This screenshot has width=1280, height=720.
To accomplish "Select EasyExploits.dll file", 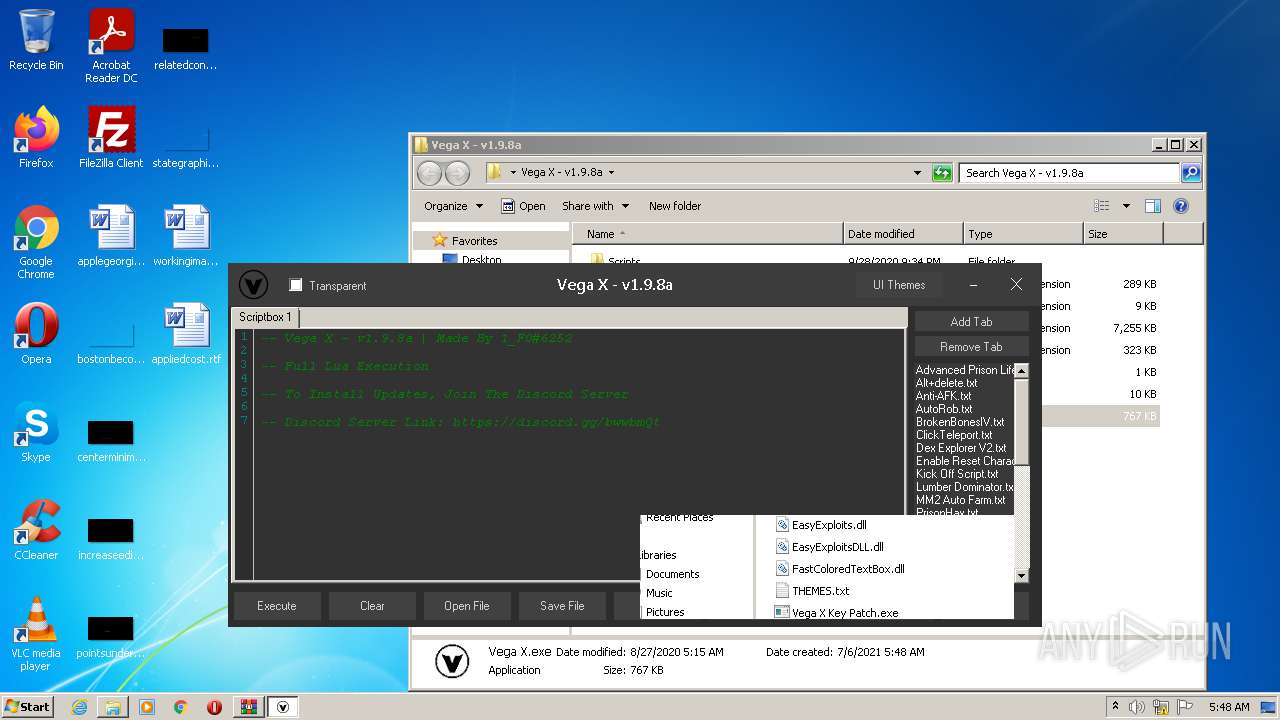I will [x=821, y=525].
